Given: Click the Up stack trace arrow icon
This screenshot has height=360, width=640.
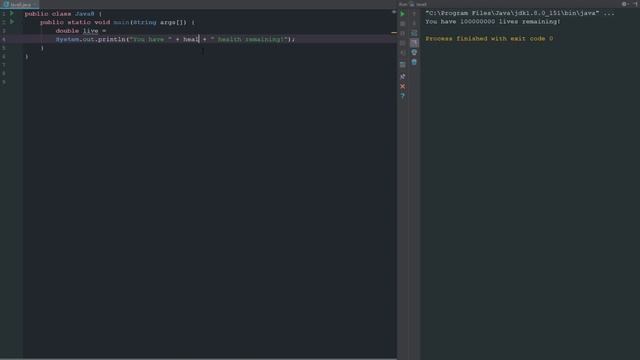Looking at the screenshot, I should (x=414, y=14).
